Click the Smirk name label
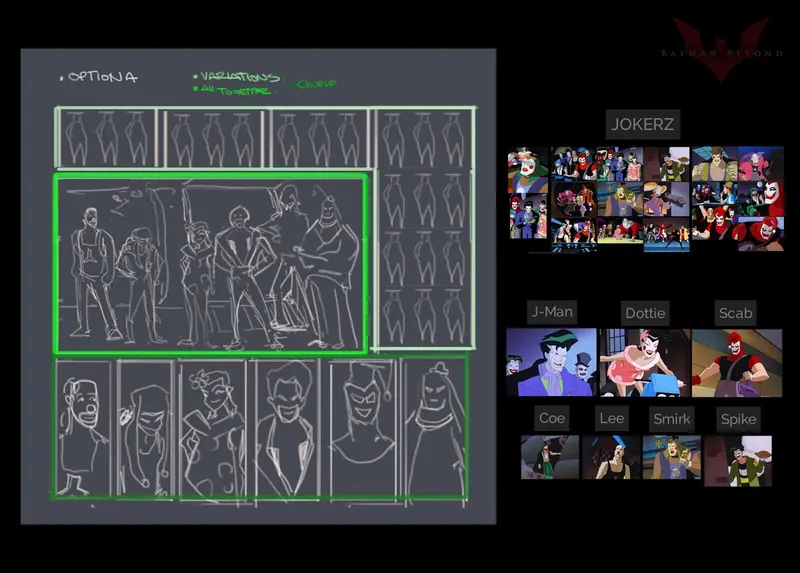 pyautogui.click(x=671, y=419)
